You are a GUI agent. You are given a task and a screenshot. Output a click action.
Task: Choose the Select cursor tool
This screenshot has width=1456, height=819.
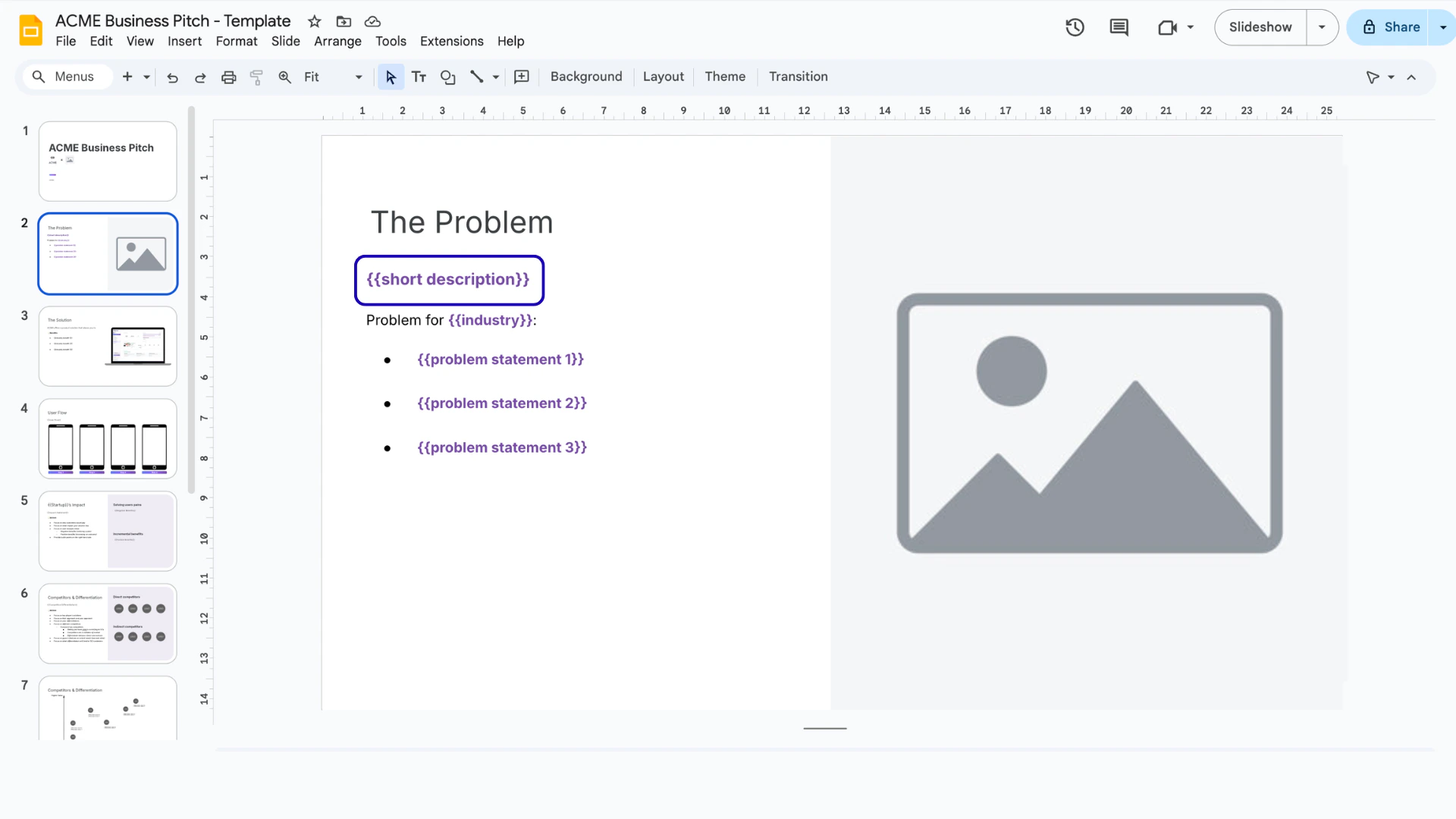click(x=390, y=77)
